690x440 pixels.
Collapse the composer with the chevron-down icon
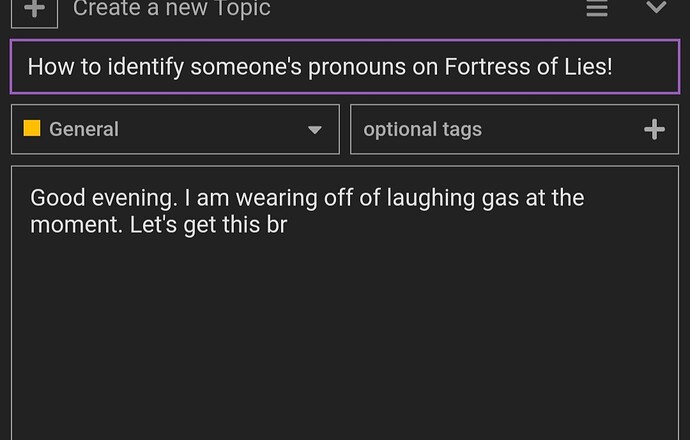(x=656, y=7)
